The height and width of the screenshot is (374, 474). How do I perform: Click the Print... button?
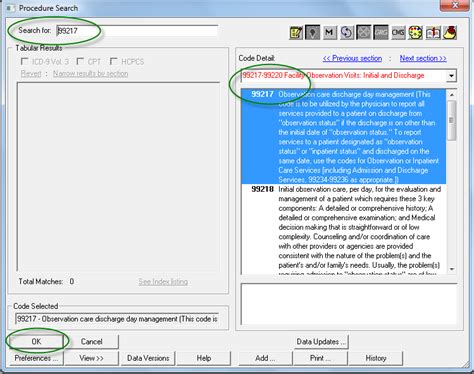pos(320,358)
